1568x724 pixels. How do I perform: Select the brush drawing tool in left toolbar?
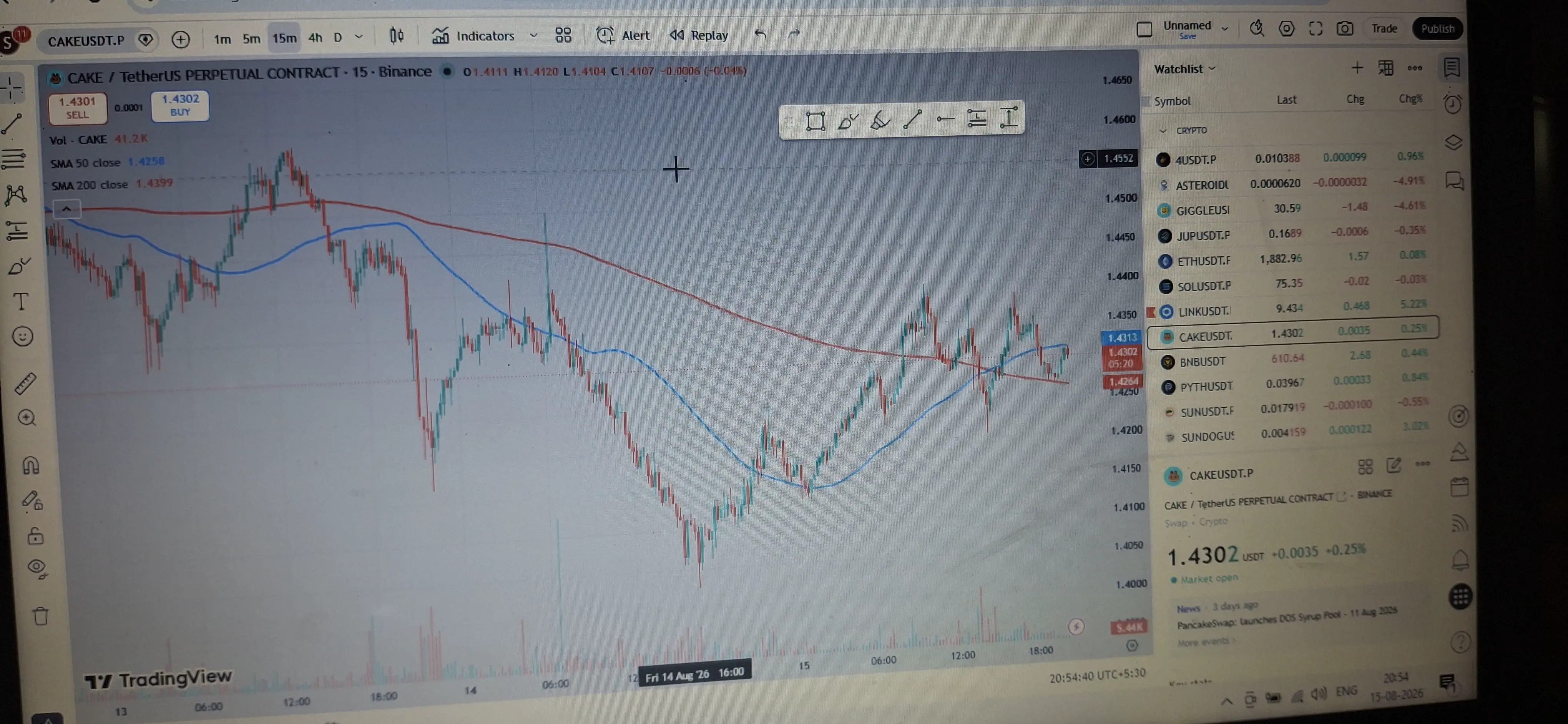point(19,266)
